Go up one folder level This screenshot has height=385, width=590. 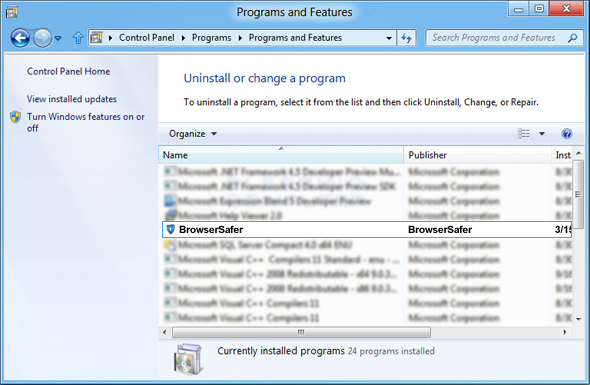78,38
